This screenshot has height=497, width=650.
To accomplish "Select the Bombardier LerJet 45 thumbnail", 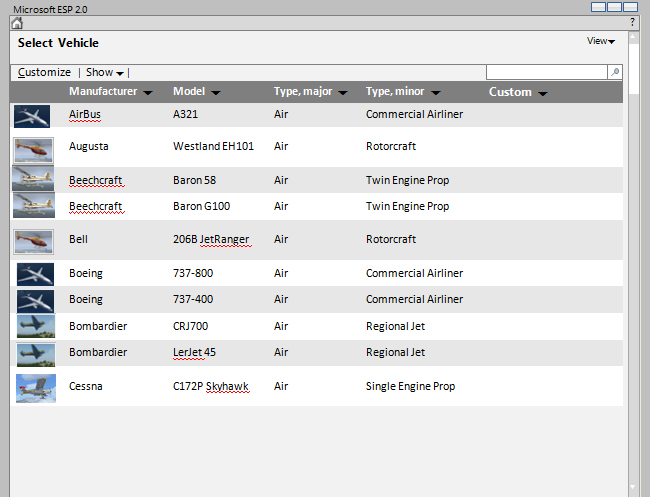I will click(36, 355).
